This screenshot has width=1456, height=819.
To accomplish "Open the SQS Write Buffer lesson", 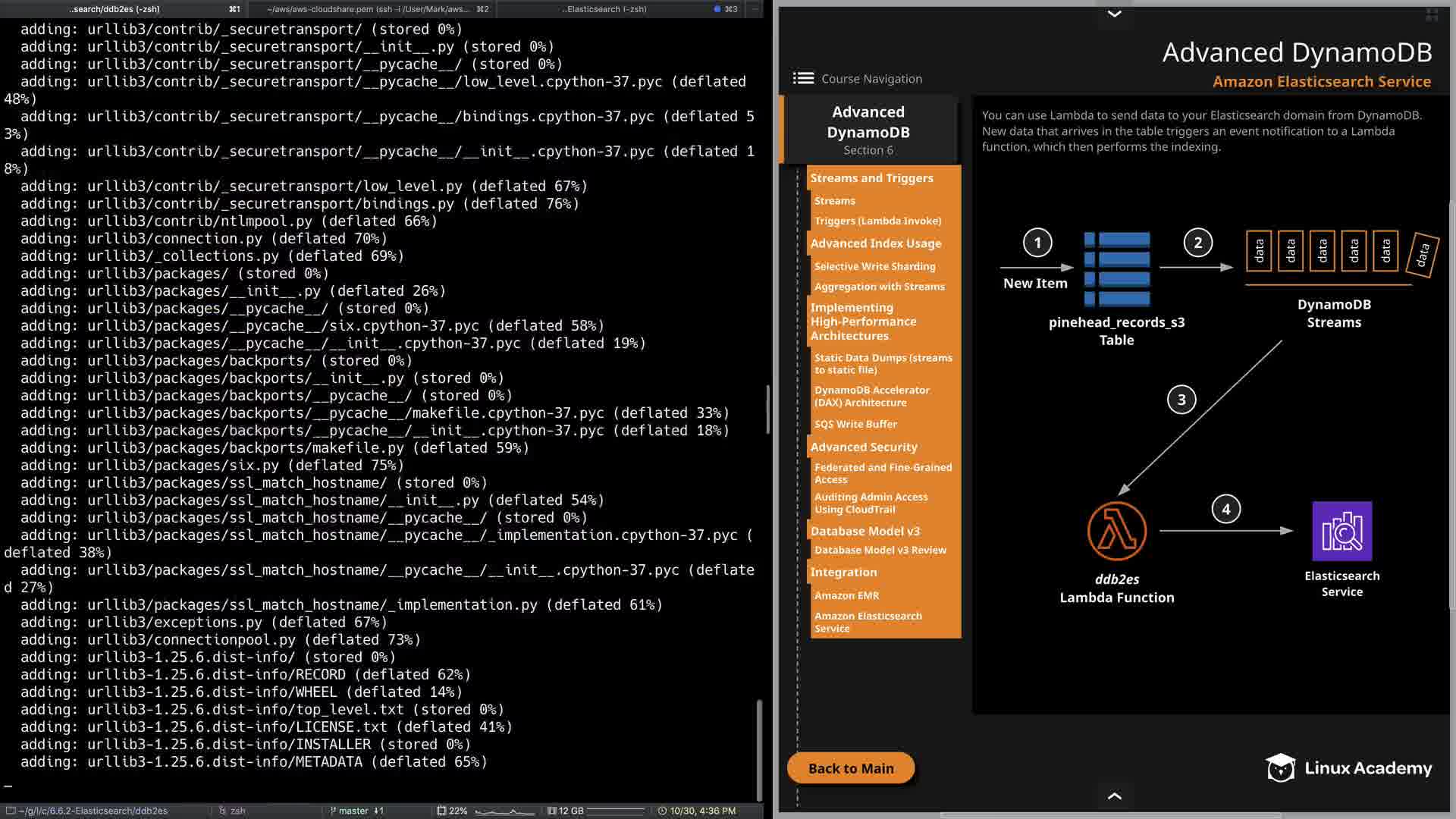I will [x=855, y=424].
